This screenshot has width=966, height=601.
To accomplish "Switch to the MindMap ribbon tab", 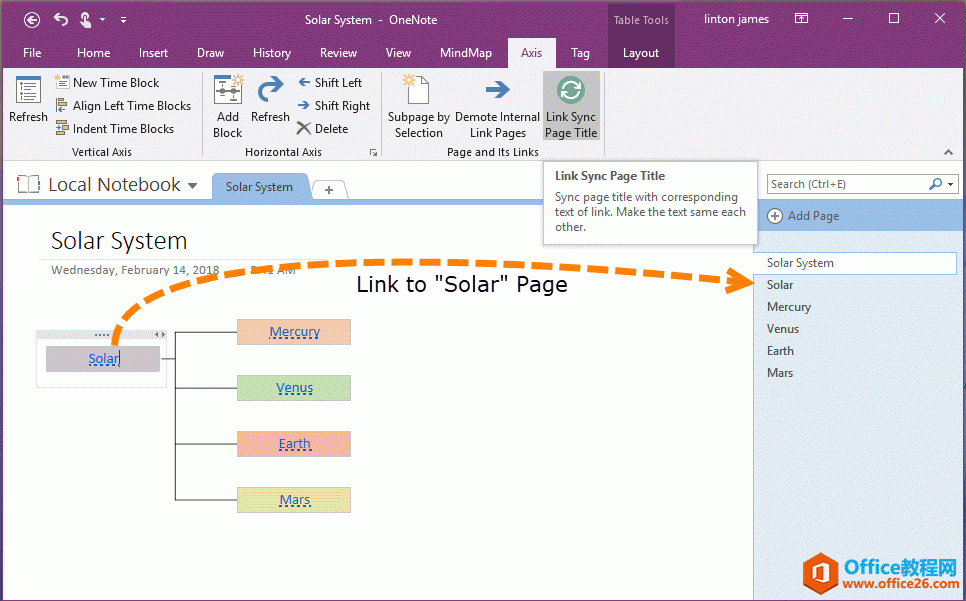I will click(466, 53).
